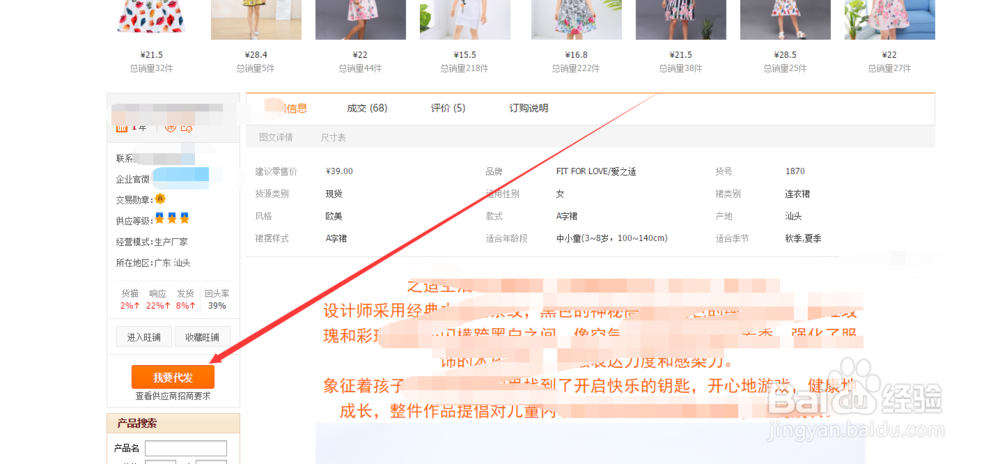1000x464 pixels.
Task: Open the dress thumbnail priced ¥28.5
Action: 785,20
